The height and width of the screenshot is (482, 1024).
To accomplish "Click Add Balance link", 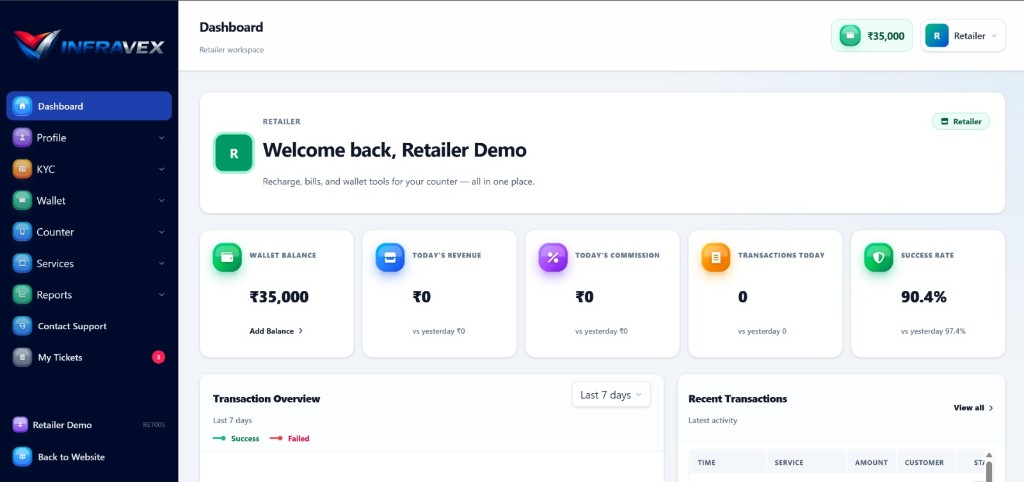I will (276, 331).
